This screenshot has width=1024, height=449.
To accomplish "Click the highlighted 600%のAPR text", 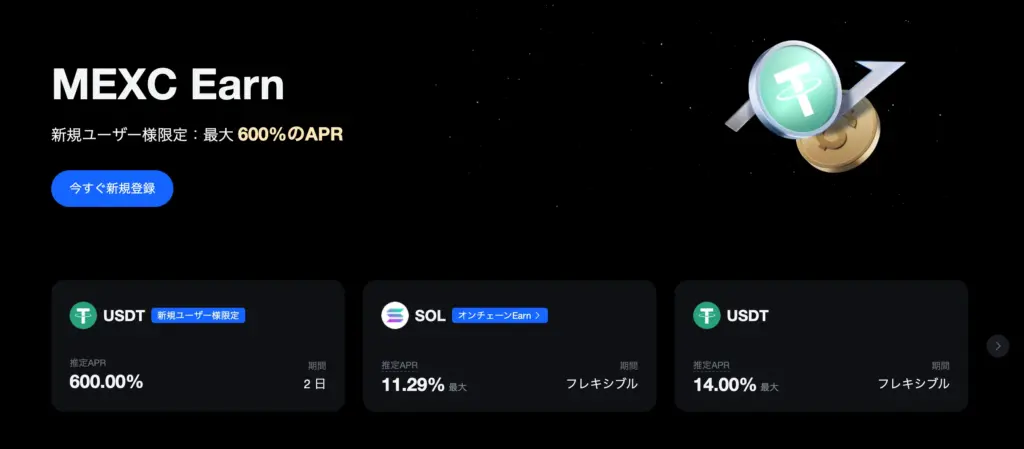I will tap(290, 134).
